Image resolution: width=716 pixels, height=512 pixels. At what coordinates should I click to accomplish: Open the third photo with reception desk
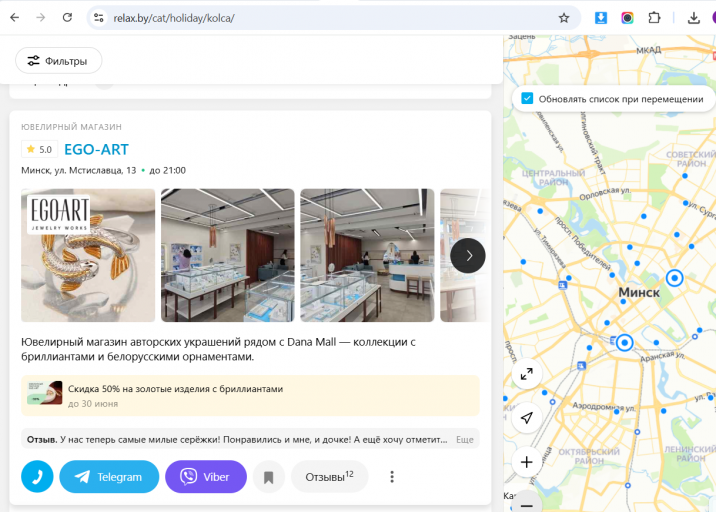point(367,255)
